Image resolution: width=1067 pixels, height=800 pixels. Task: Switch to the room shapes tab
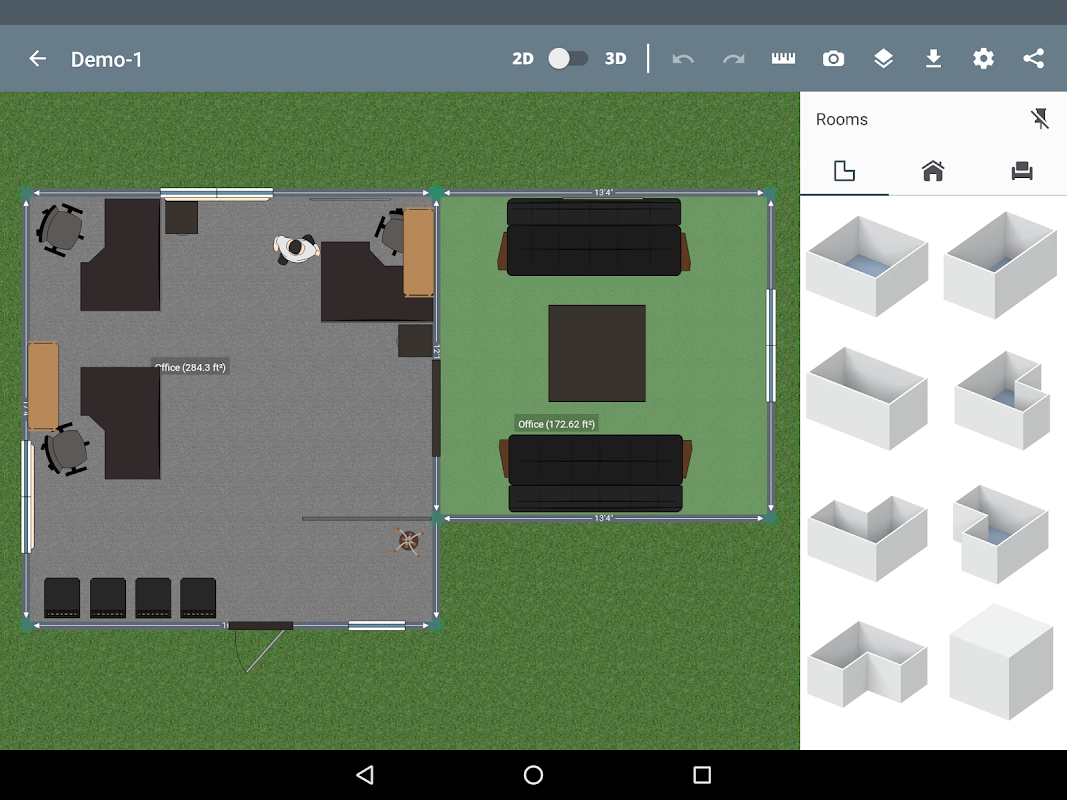click(x=844, y=171)
